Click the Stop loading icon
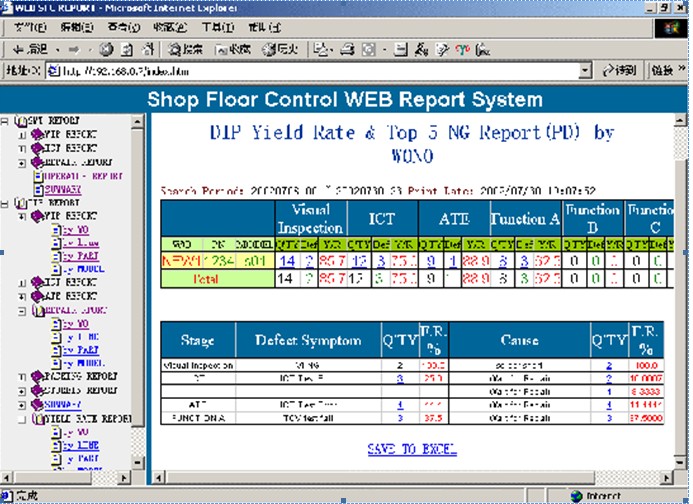 click(106, 48)
